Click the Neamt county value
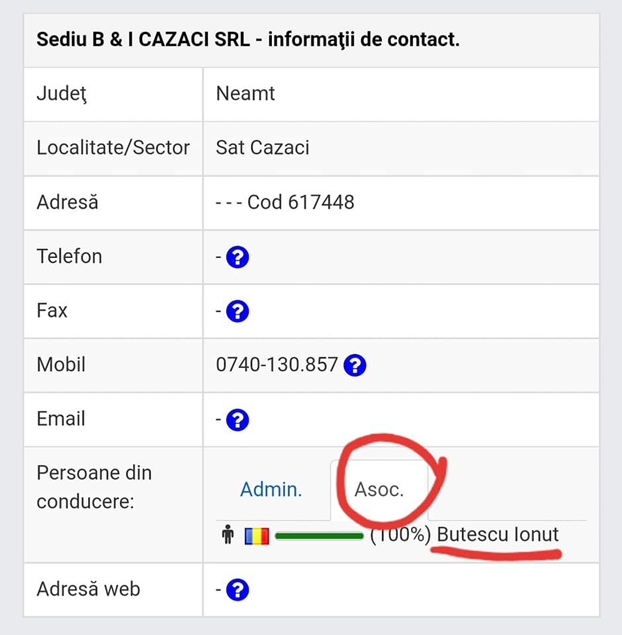This screenshot has width=622, height=635. click(245, 94)
